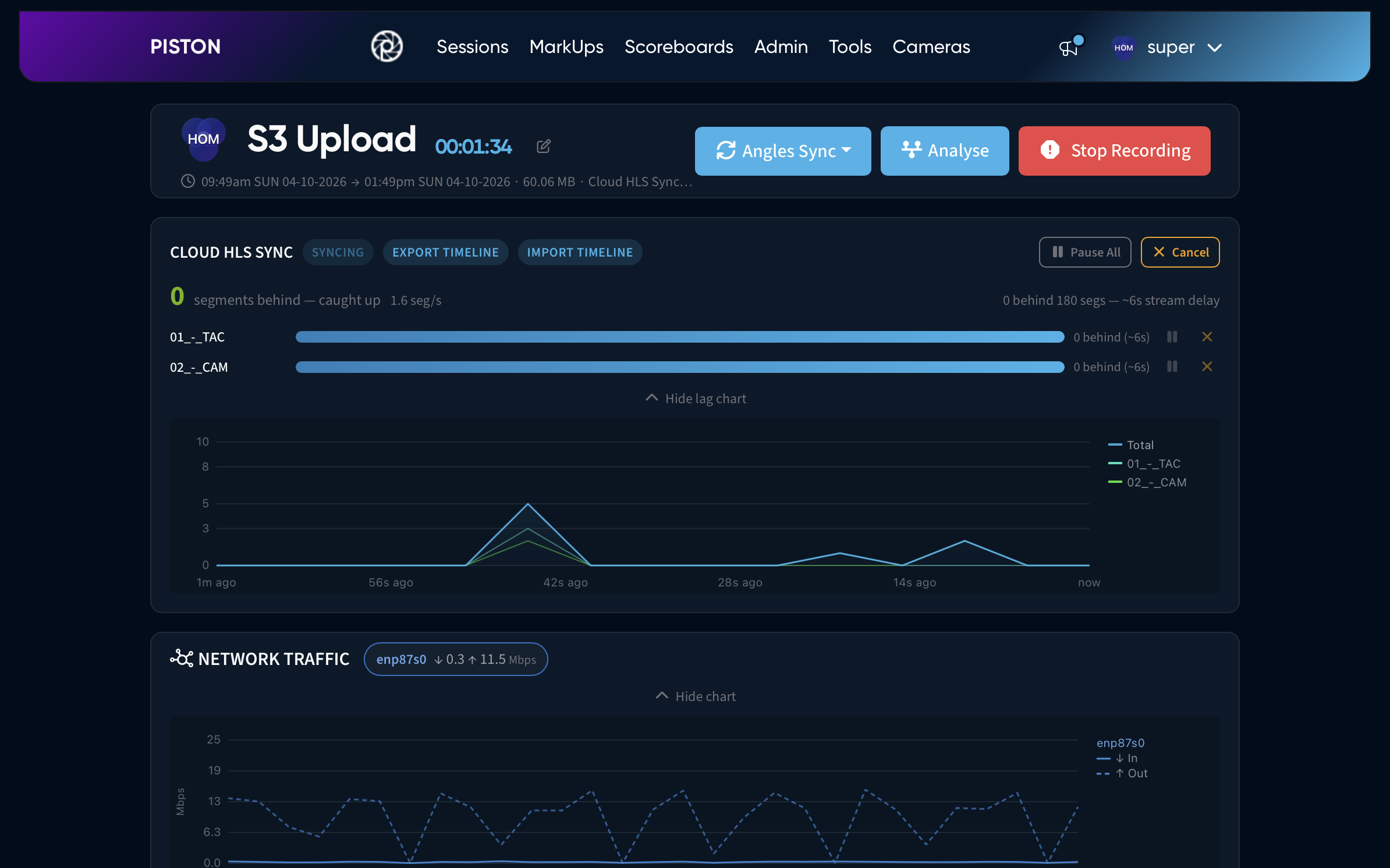1390x868 pixels.
Task: Click the enp87s0 label in network legend
Action: [x=1120, y=743]
